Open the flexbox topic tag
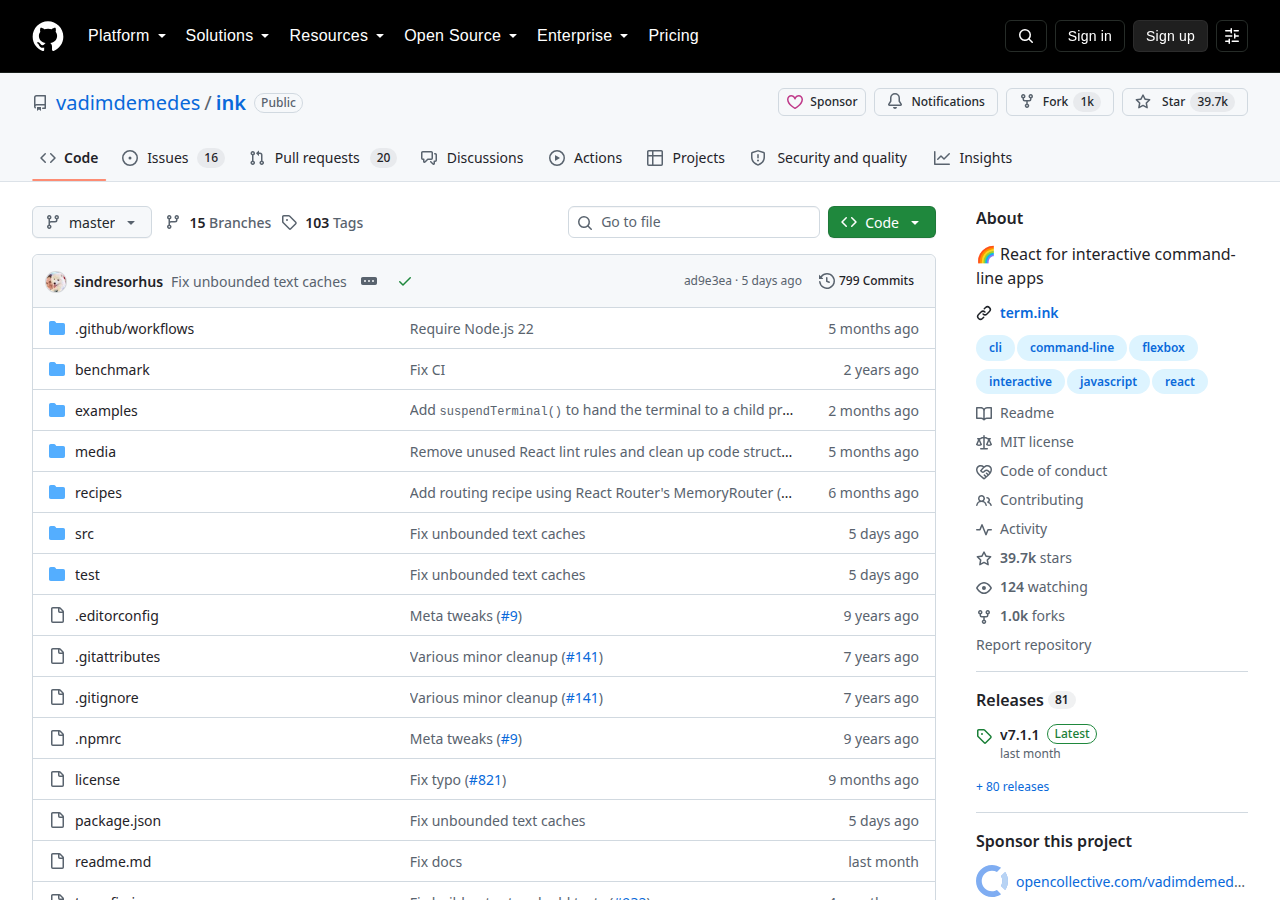Screen dimensions: 1280x900 [x=1164, y=348]
